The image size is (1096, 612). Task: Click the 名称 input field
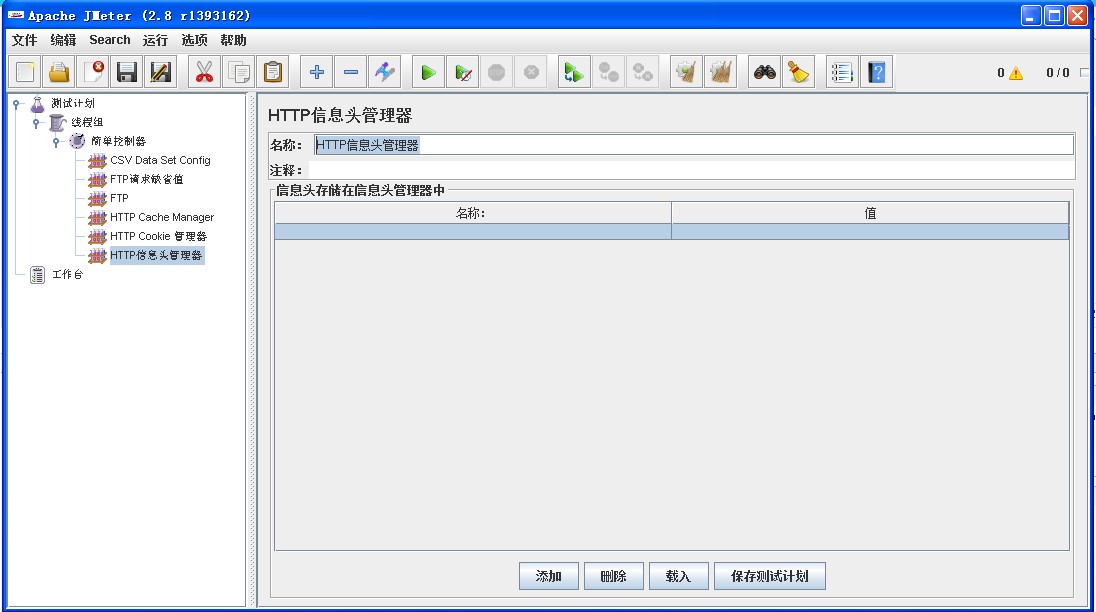[693, 145]
